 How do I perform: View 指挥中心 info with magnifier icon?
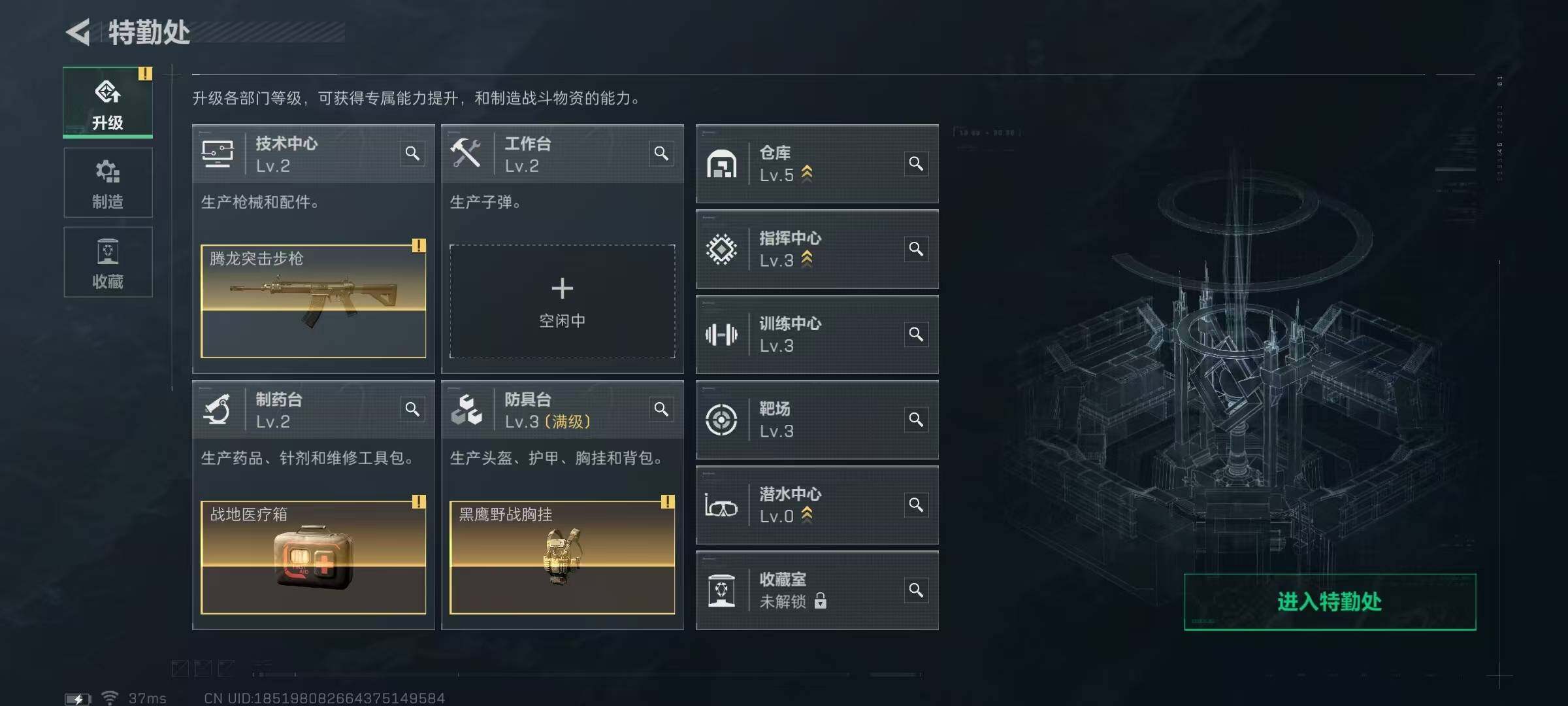tap(916, 249)
